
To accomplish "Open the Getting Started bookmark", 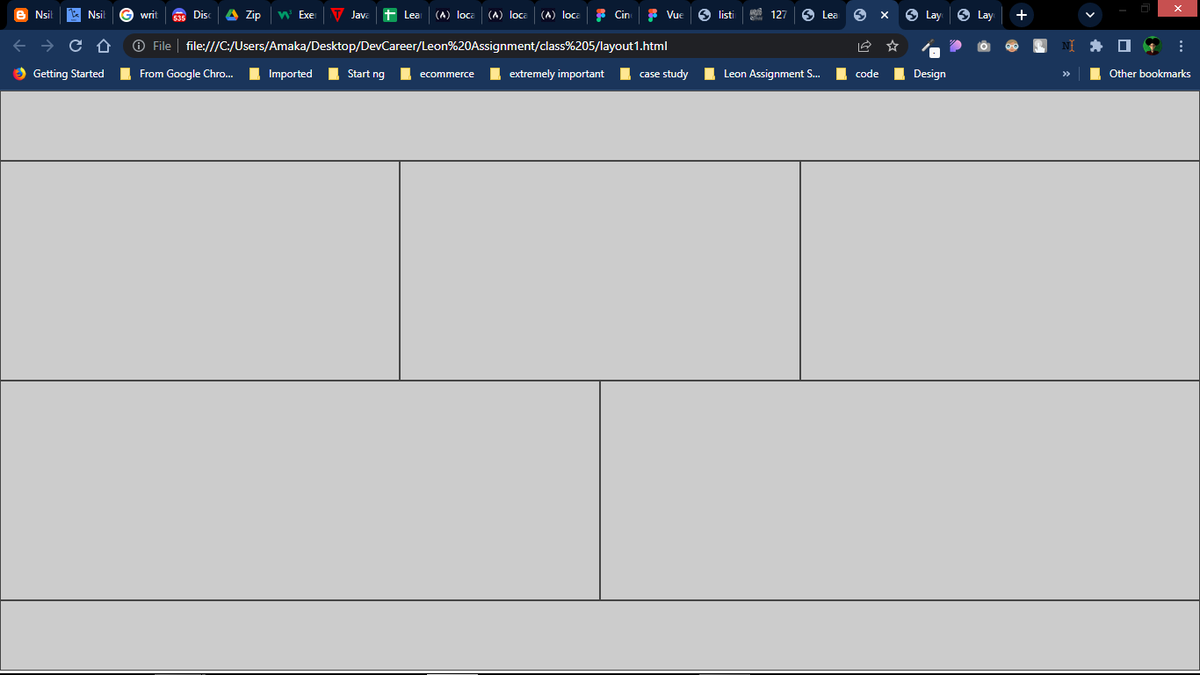I will click(x=58, y=74).
